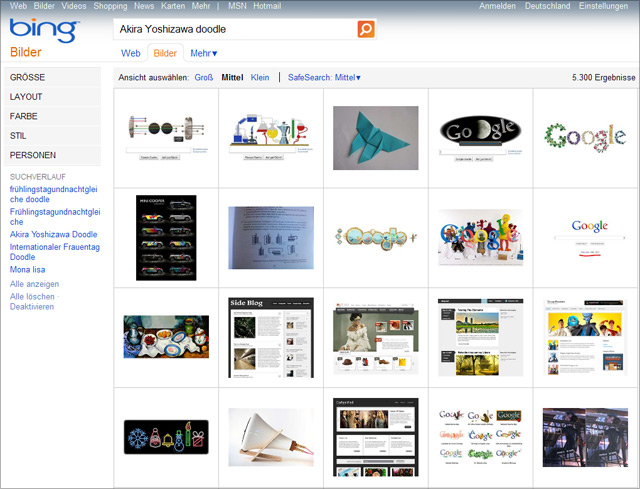Open top bar Bilder link
This screenshot has height=489, width=640.
44,6
